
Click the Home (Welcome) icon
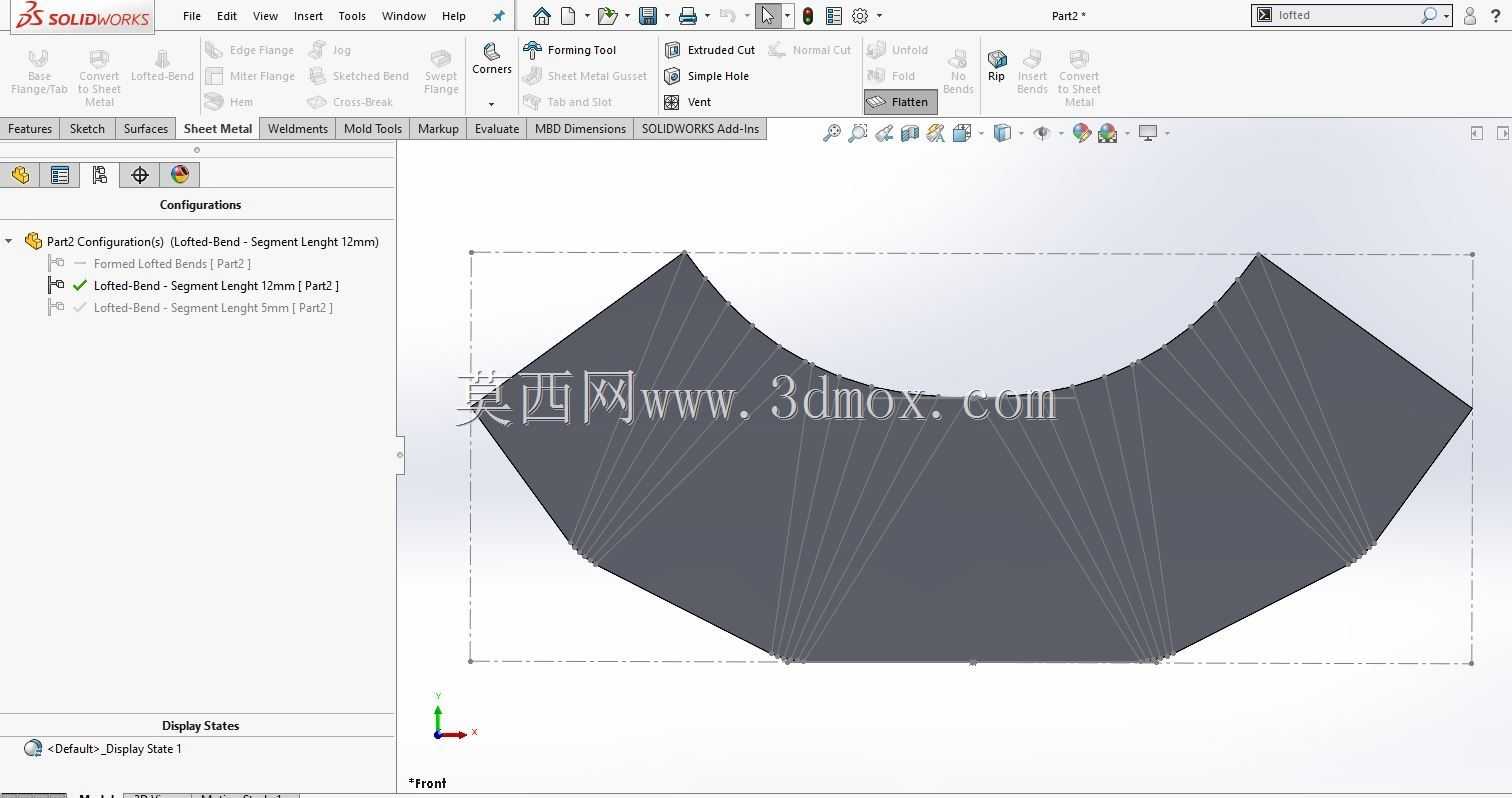click(x=541, y=16)
